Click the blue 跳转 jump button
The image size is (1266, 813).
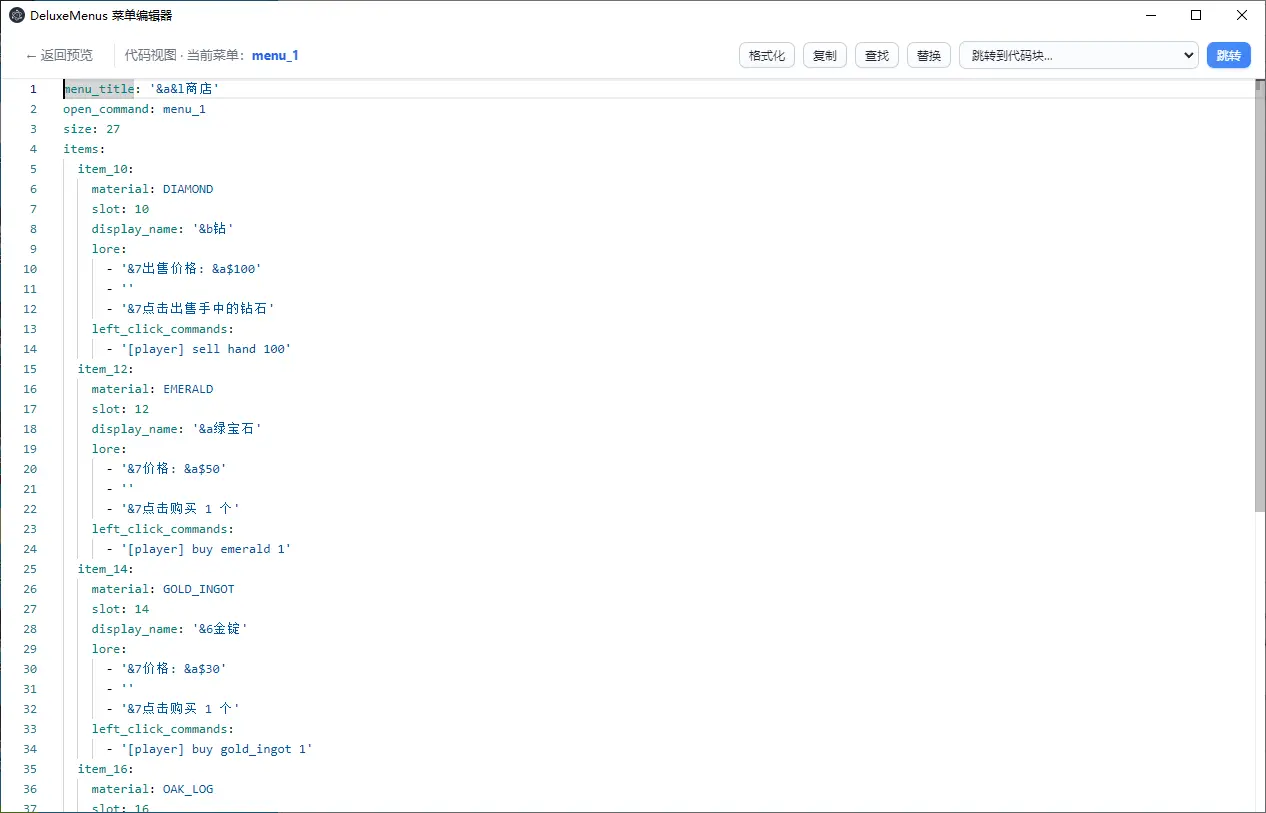1228,55
